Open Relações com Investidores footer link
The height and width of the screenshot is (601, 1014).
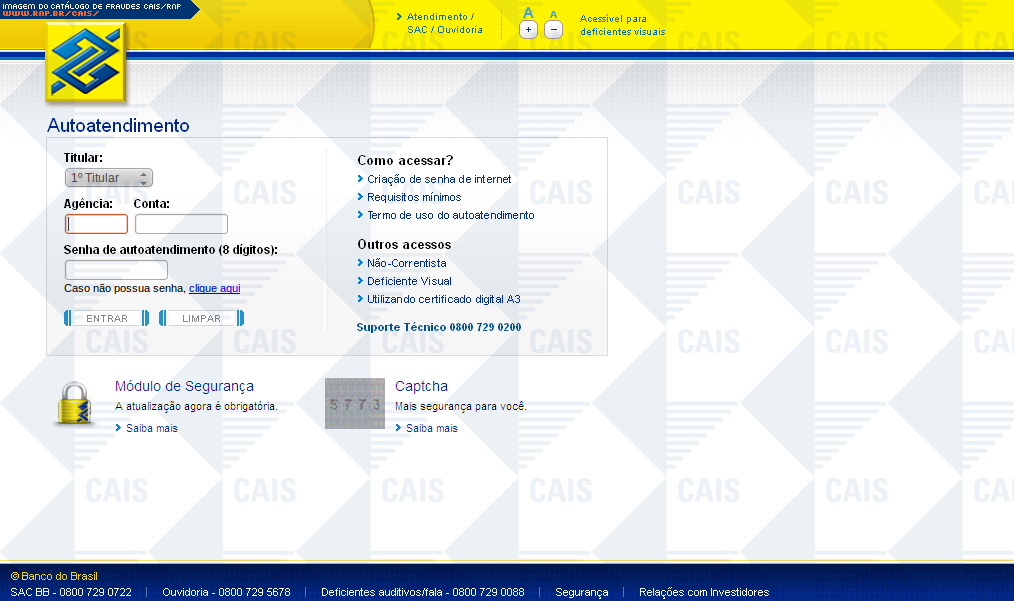tap(704, 592)
